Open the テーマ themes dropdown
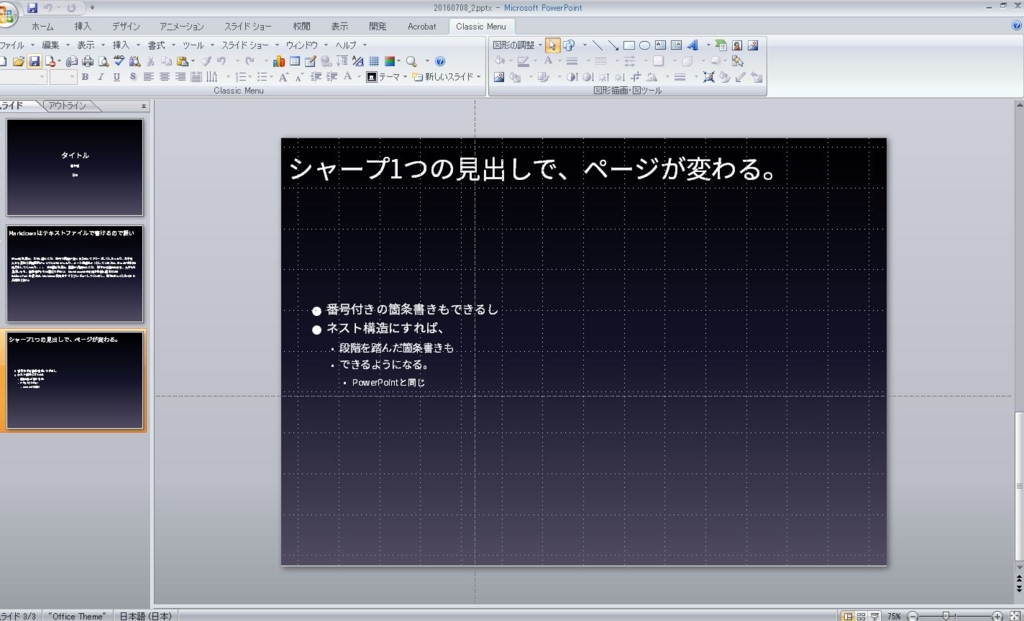The height and width of the screenshot is (621, 1024). click(x=386, y=77)
